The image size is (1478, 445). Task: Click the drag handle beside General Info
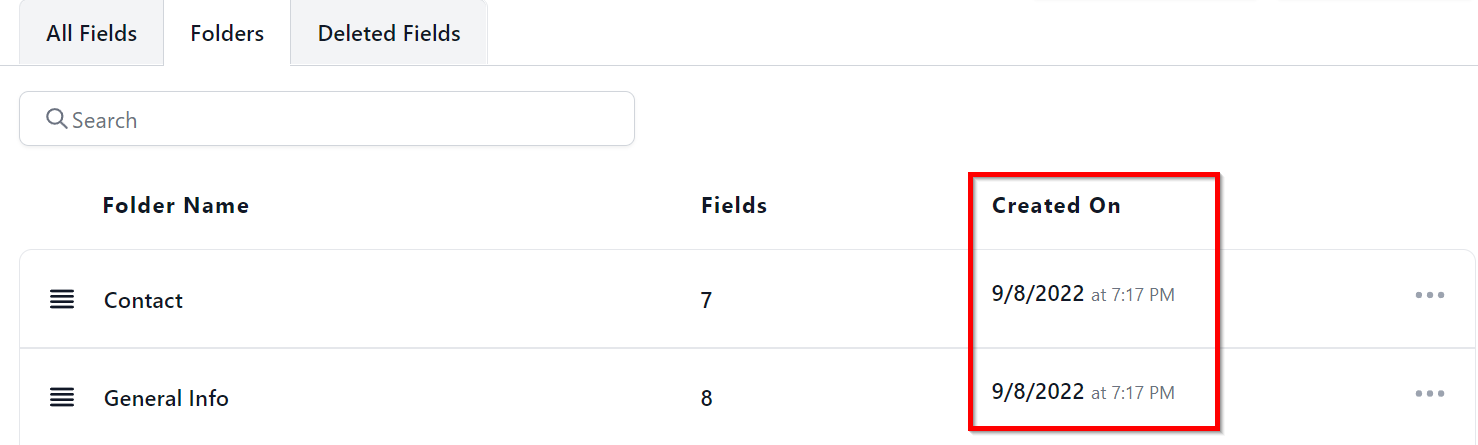(x=62, y=398)
